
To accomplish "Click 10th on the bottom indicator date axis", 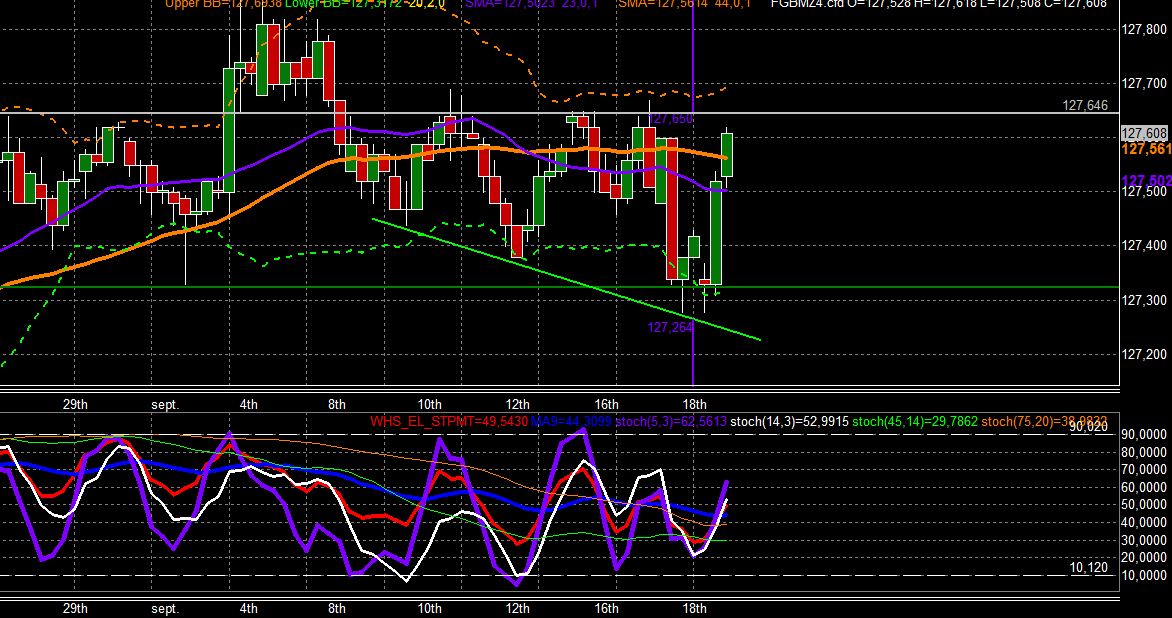I will point(429,608).
